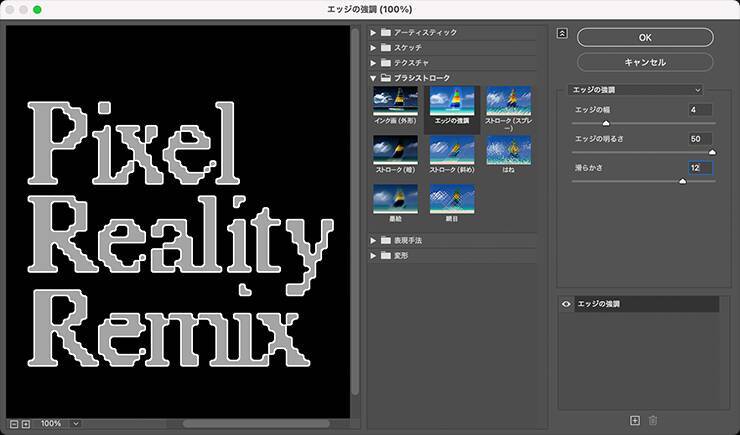Collapse the ブラシストローク filter folder
Screen dimensions: 740x435
(x=374, y=77)
